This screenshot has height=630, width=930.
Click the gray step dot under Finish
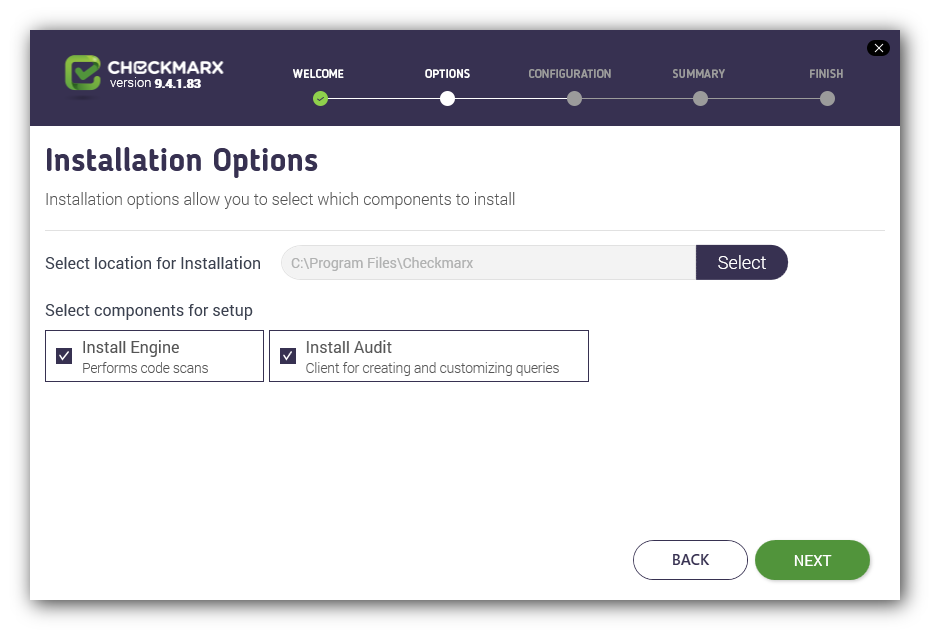tap(827, 98)
